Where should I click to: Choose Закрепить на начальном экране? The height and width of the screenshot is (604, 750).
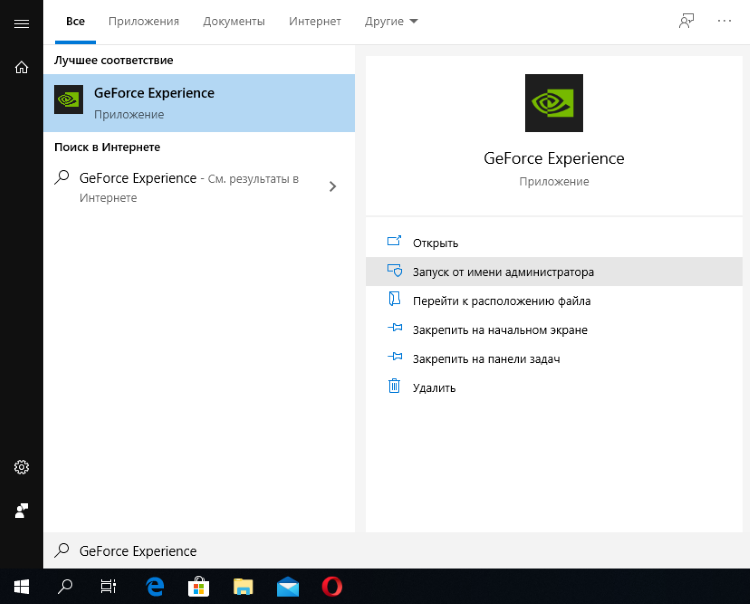[554, 330]
